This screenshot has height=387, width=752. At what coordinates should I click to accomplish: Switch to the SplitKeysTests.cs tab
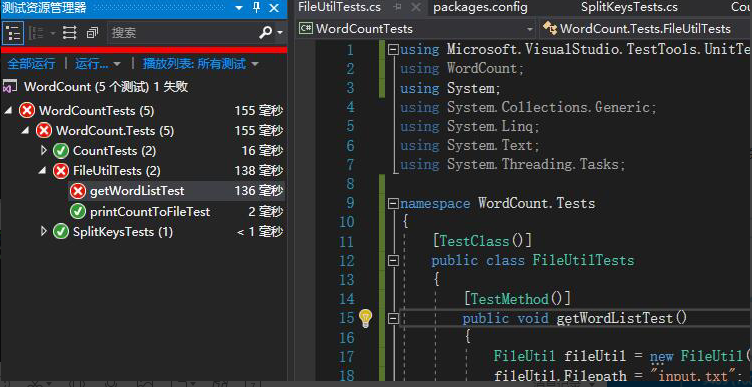(629, 7)
